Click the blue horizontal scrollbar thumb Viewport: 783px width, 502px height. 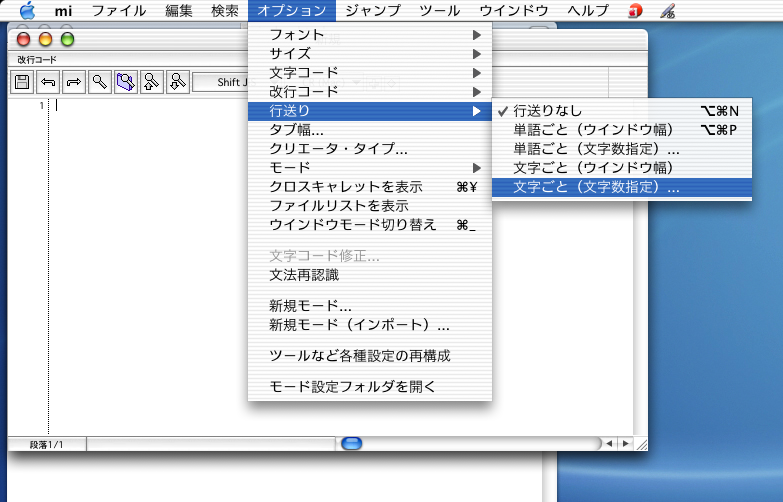click(x=351, y=443)
